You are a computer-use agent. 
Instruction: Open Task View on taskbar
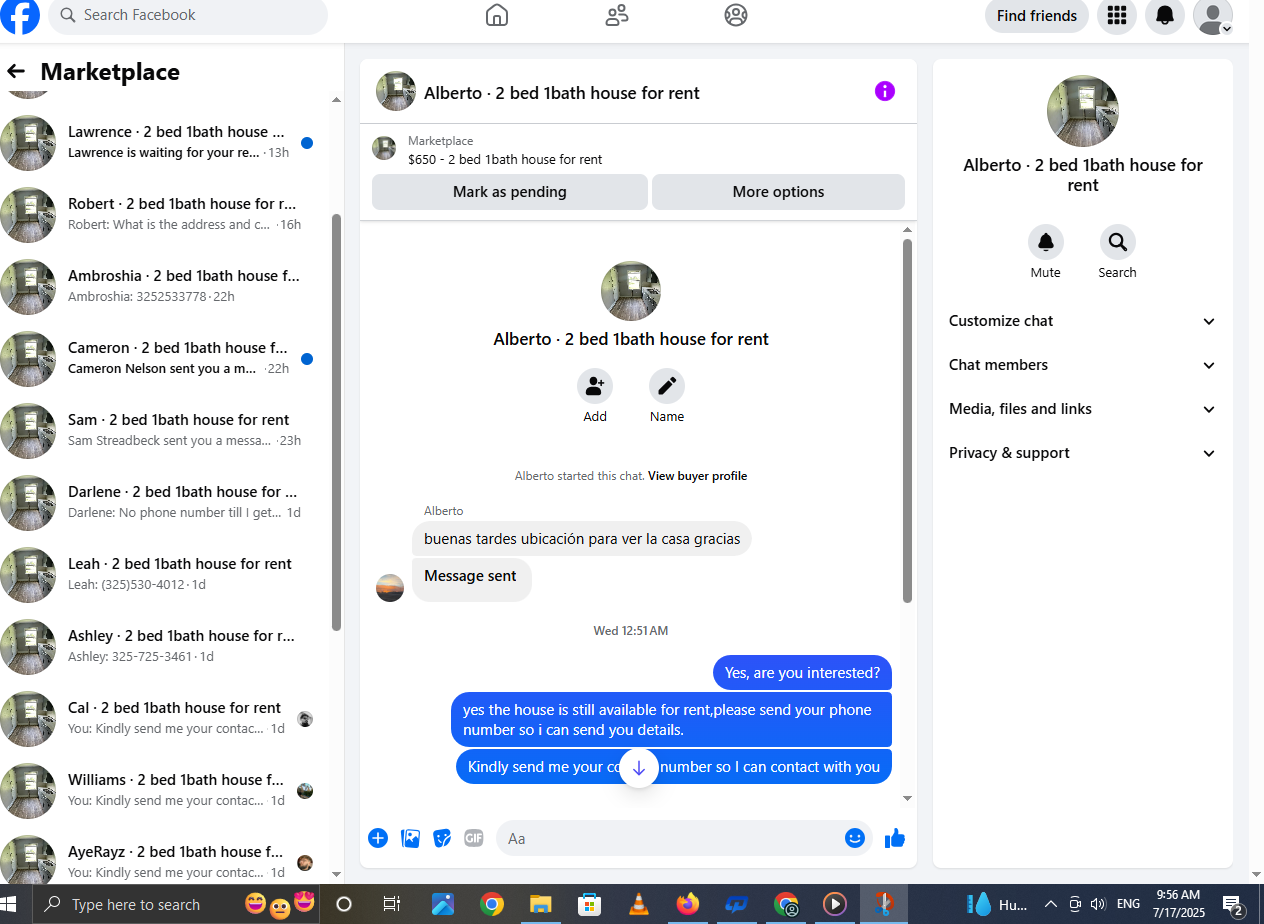[392, 904]
